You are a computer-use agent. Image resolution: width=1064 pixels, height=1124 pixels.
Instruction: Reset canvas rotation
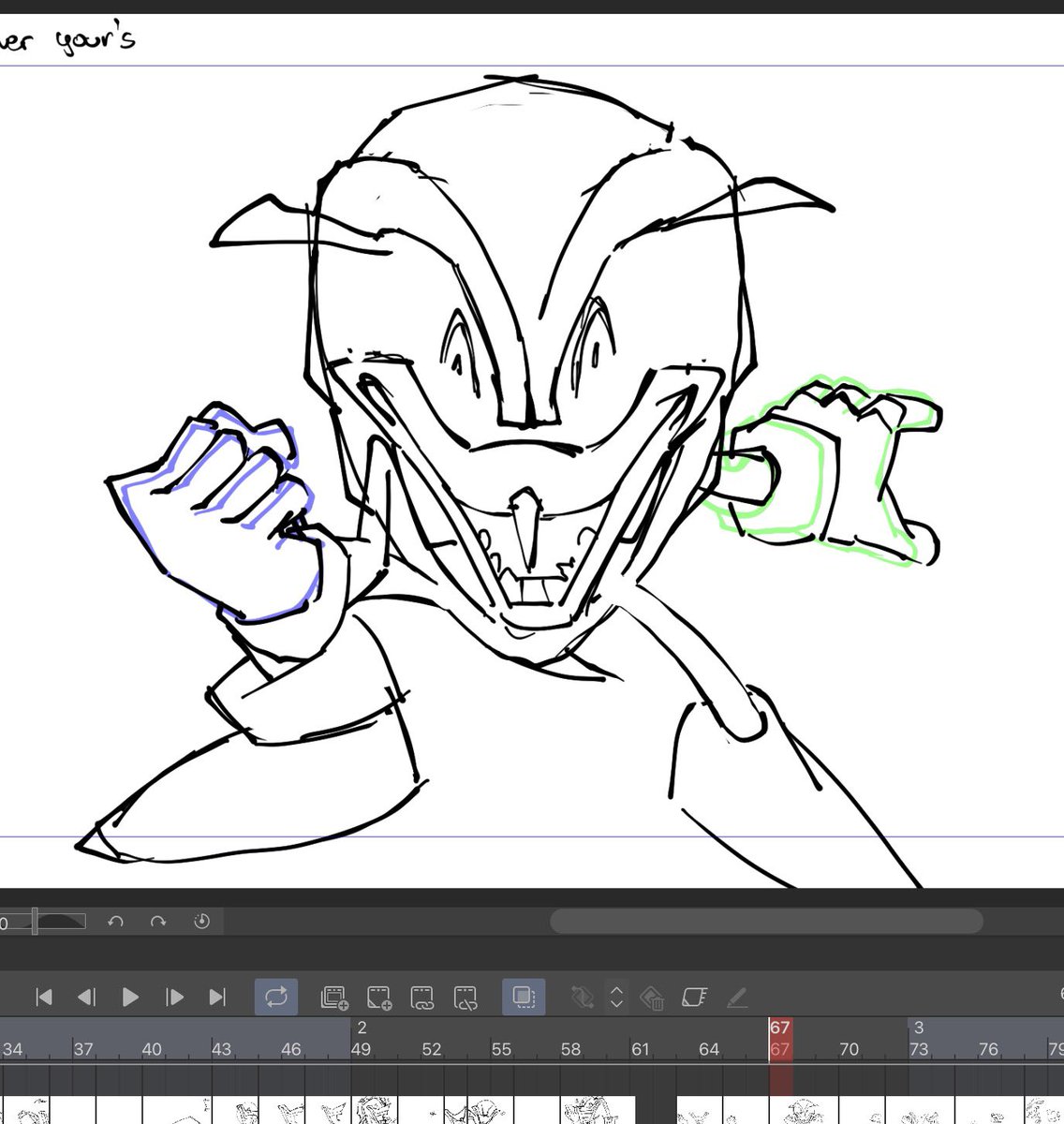(201, 922)
